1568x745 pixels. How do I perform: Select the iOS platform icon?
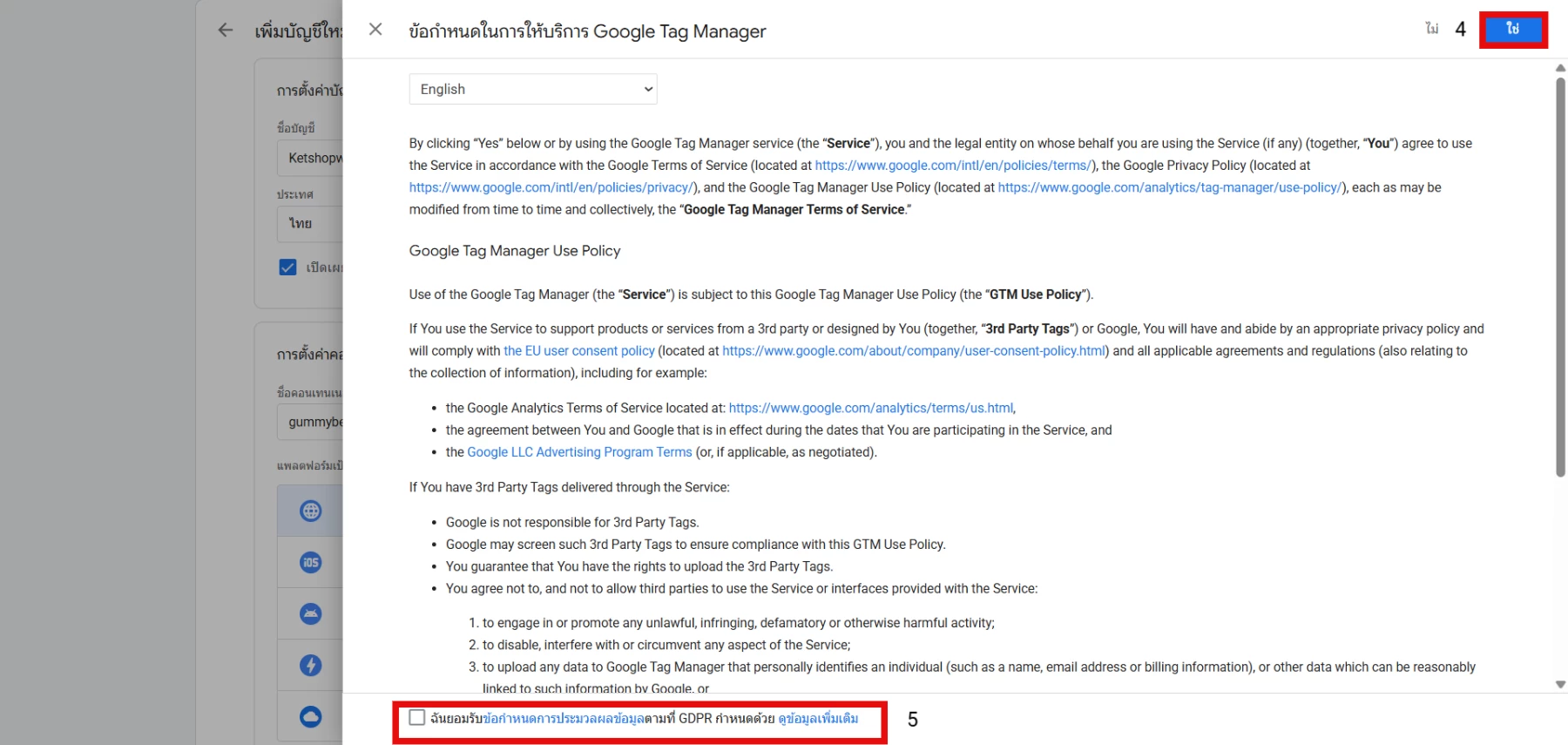(x=310, y=563)
